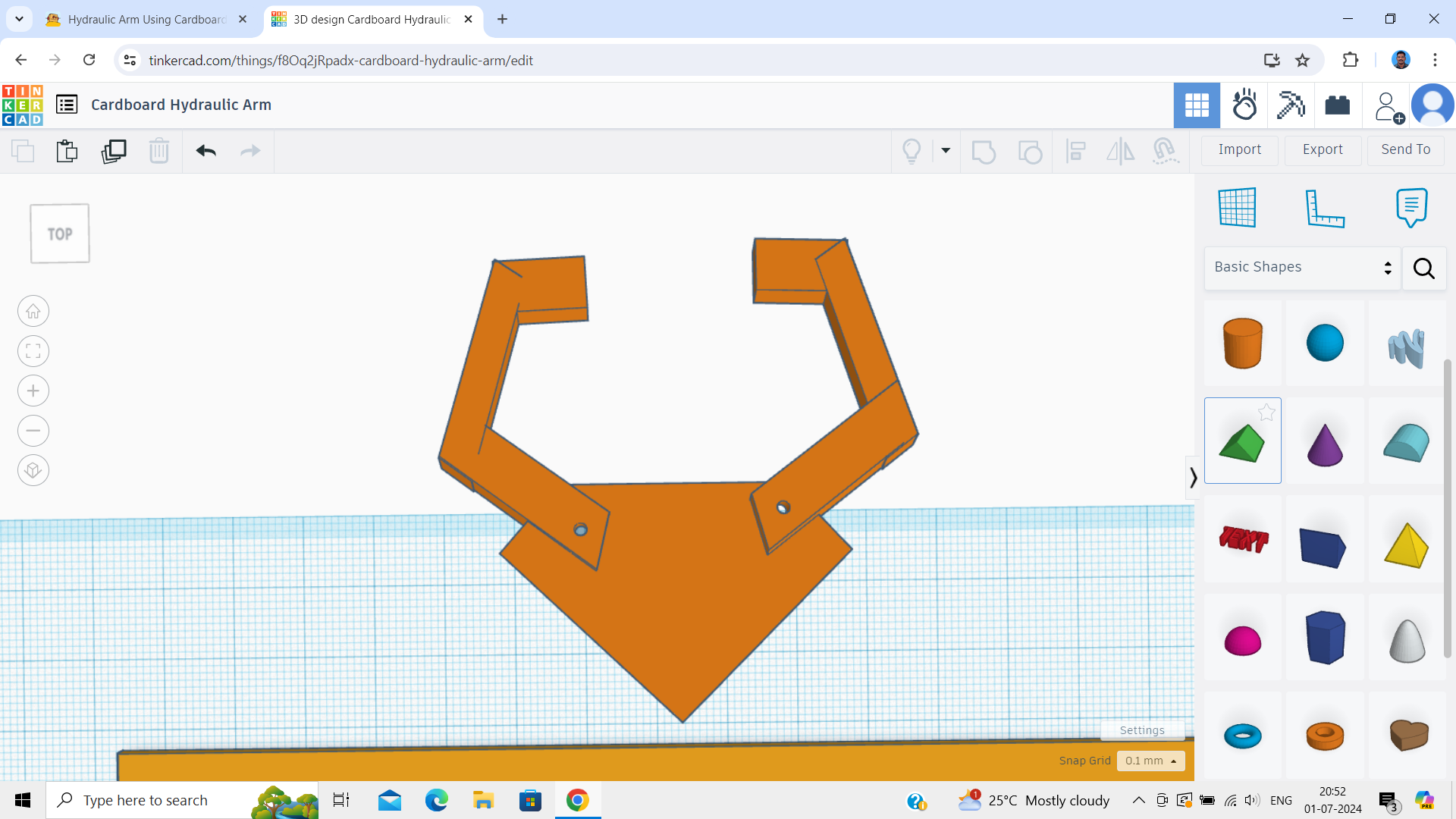Open the user profile avatar

1432,105
